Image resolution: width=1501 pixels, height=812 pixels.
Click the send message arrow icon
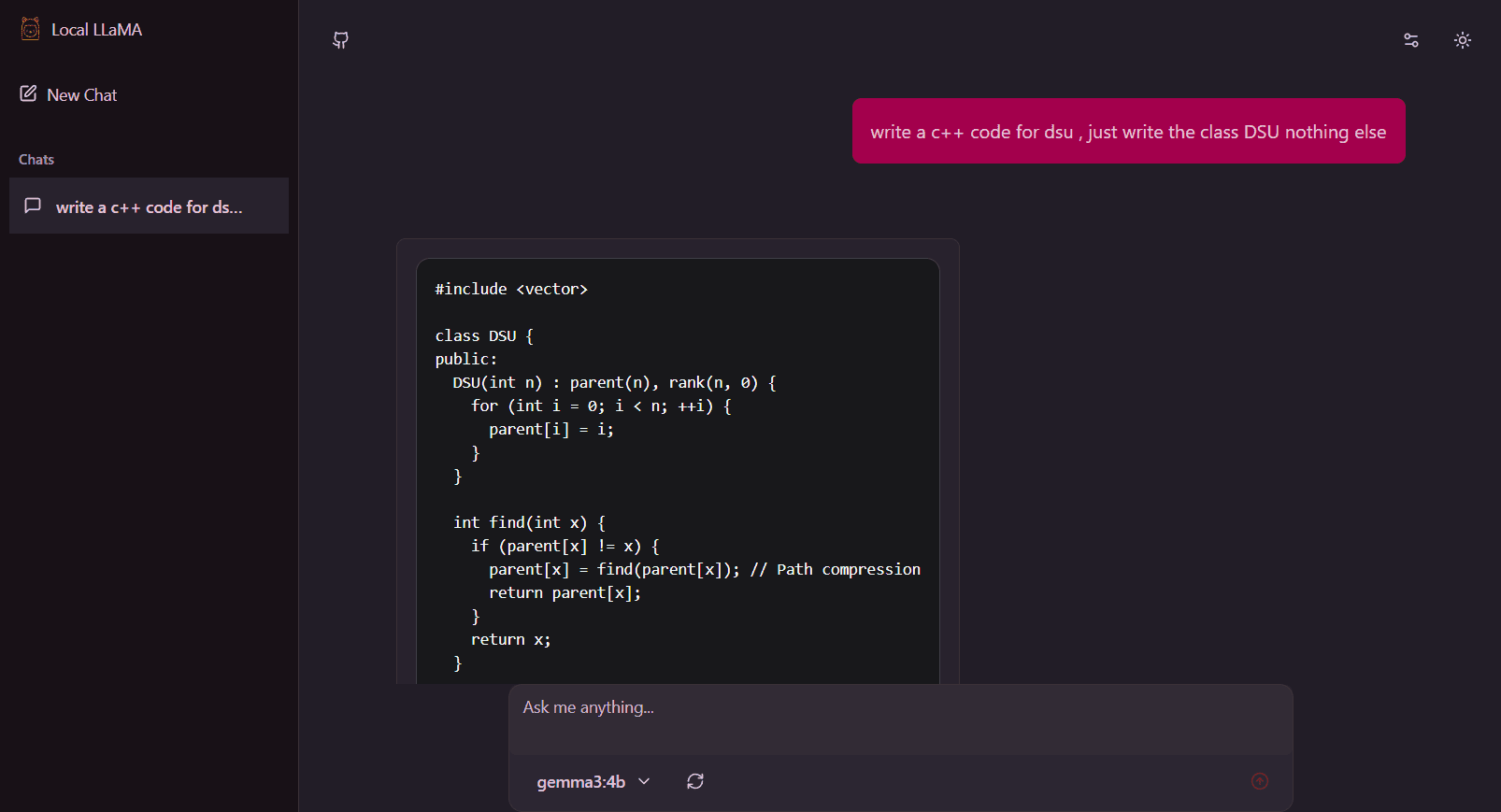(1260, 781)
